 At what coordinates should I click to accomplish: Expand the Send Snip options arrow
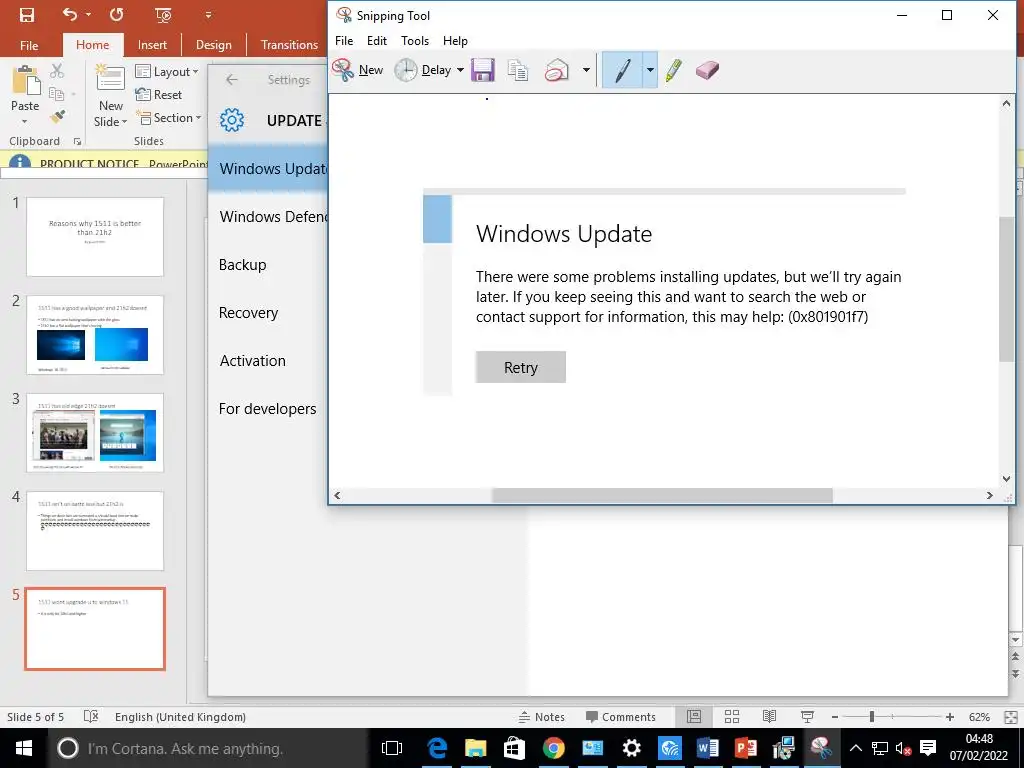click(586, 70)
